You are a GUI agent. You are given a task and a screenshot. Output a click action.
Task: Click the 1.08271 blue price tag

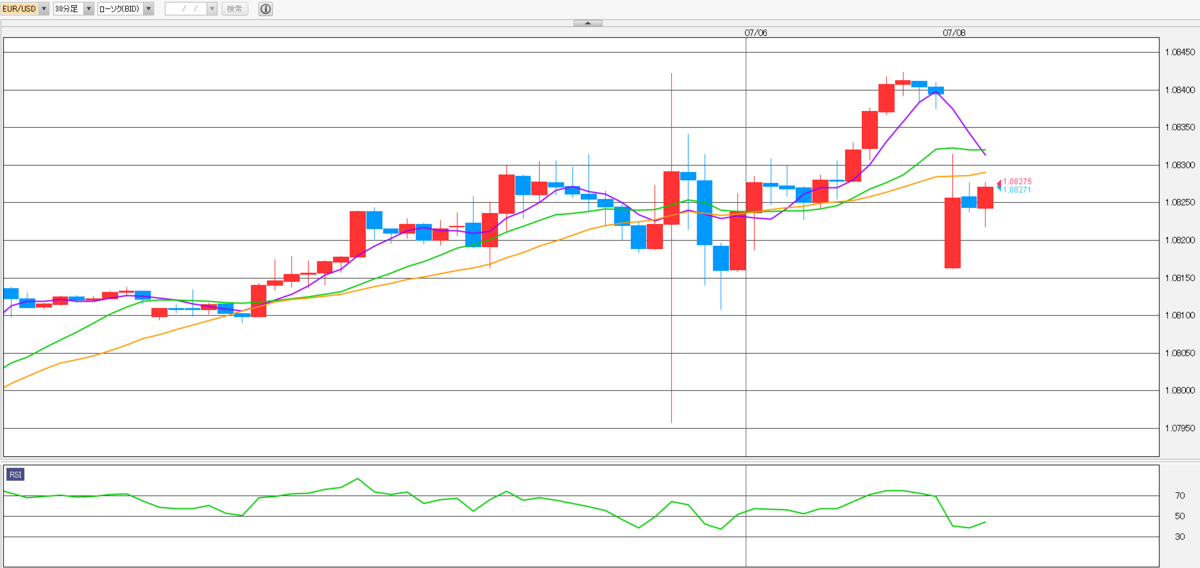click(x=1017, y=189)
